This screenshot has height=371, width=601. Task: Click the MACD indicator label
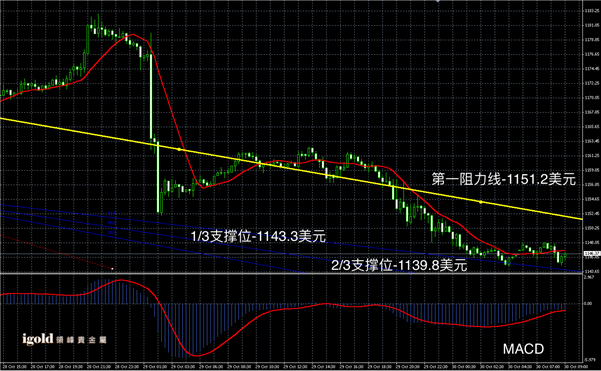(x=523, y=349)
